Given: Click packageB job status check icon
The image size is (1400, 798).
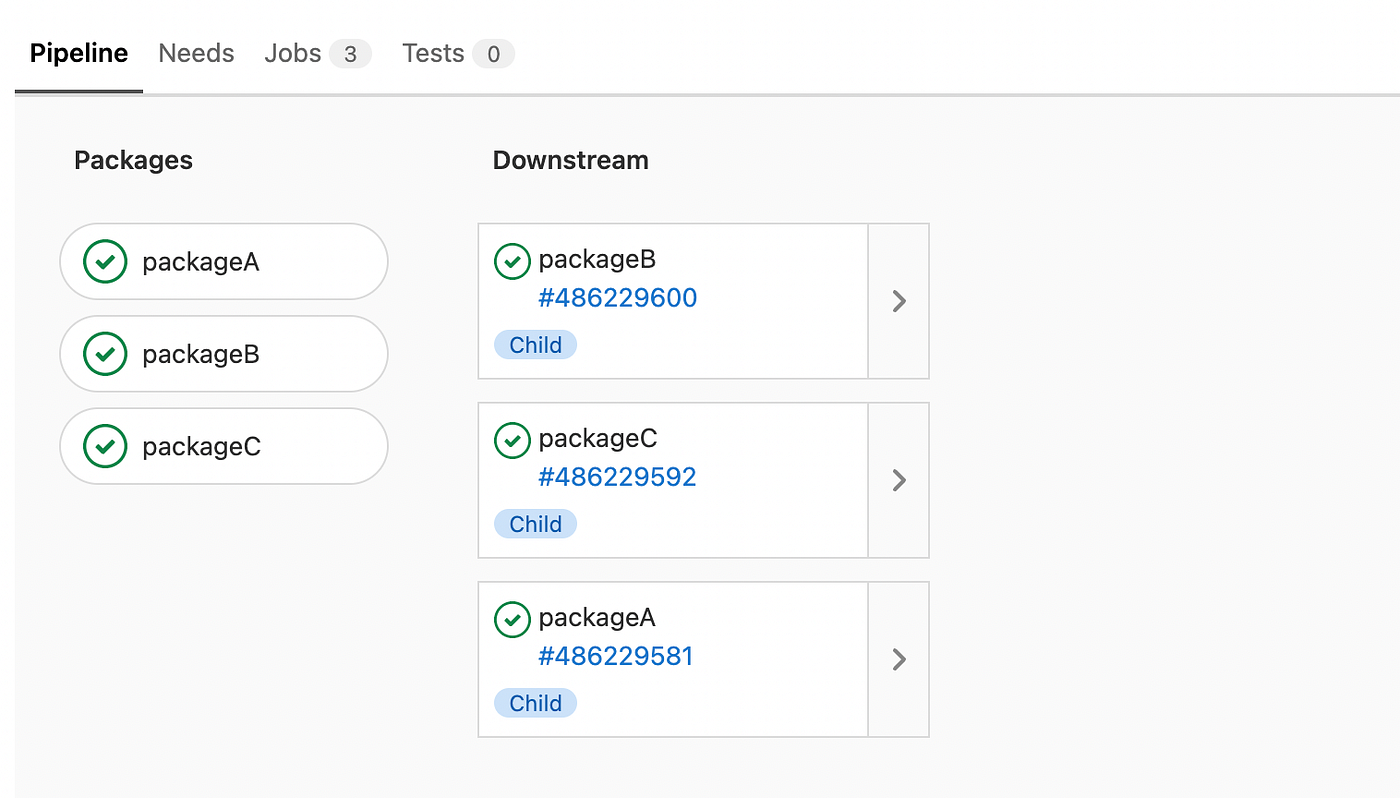Looking at the screenshot, I should pos(105,354).
